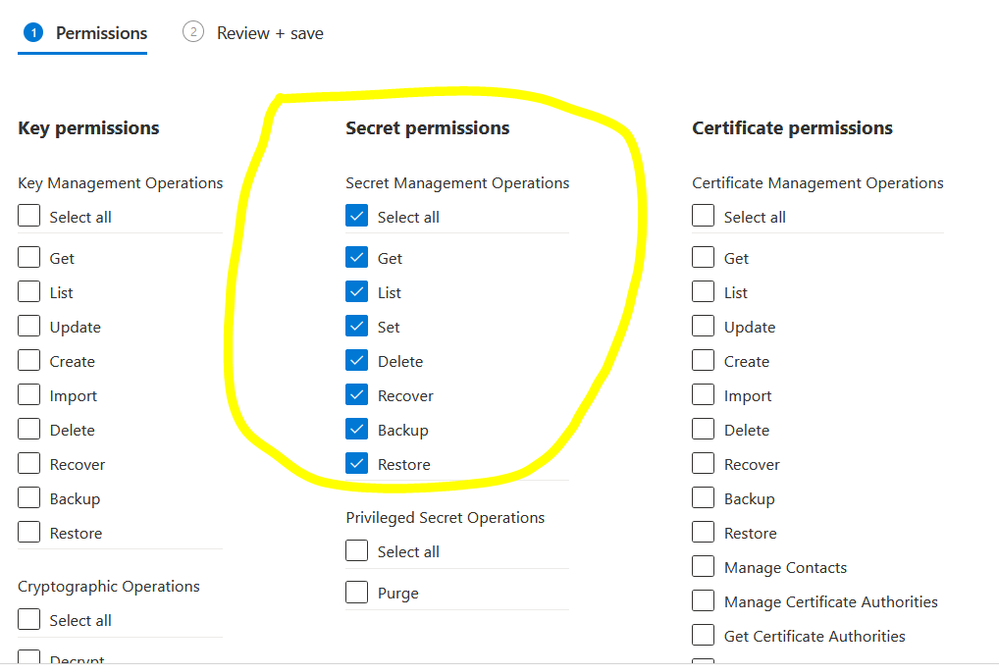This screenshot has height=667, width=999.
Task: Disable the Set secret permission
Action: 357,327
